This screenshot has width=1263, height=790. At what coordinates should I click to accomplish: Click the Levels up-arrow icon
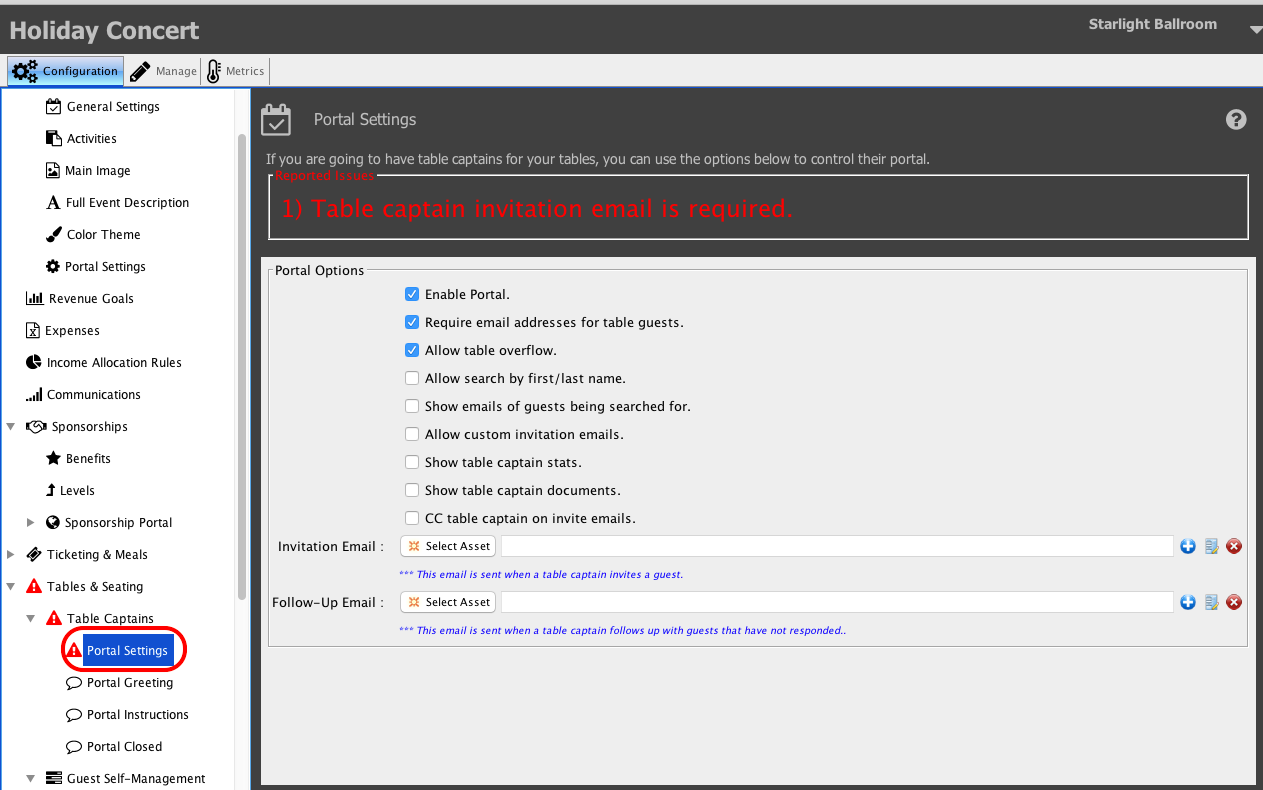click(x=52, y=490)
